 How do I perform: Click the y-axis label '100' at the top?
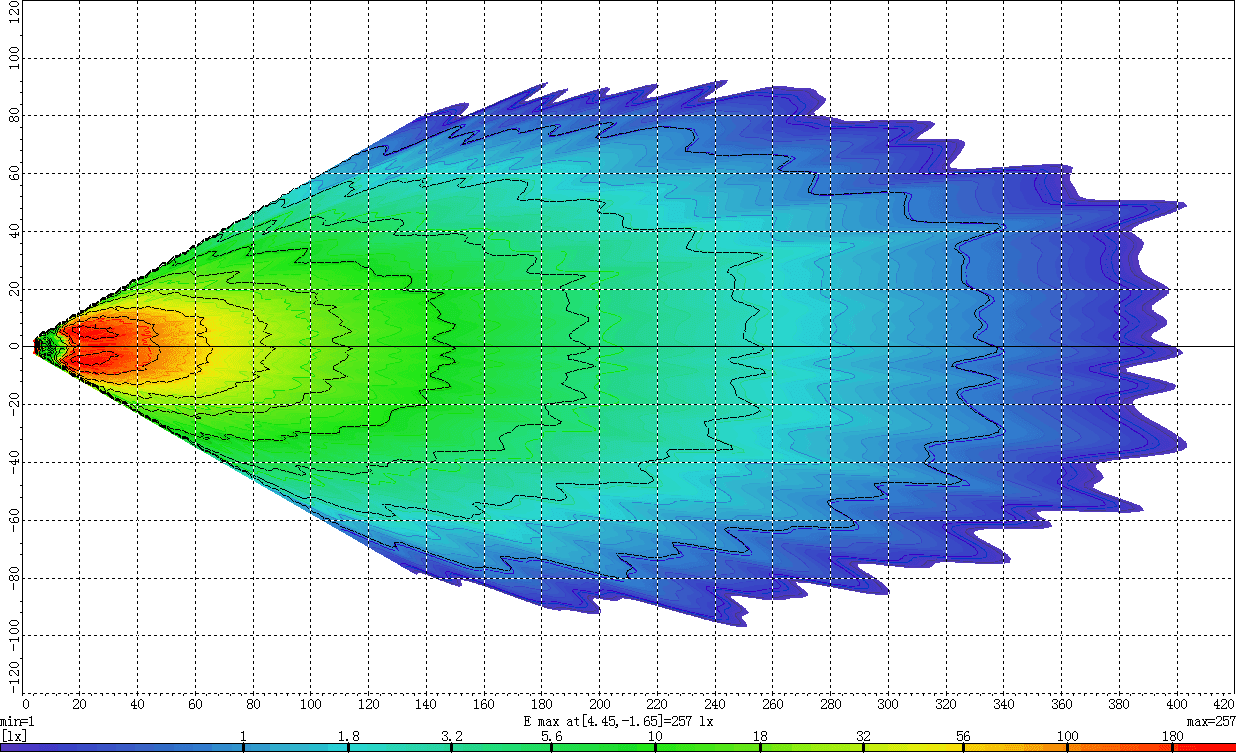11,59
